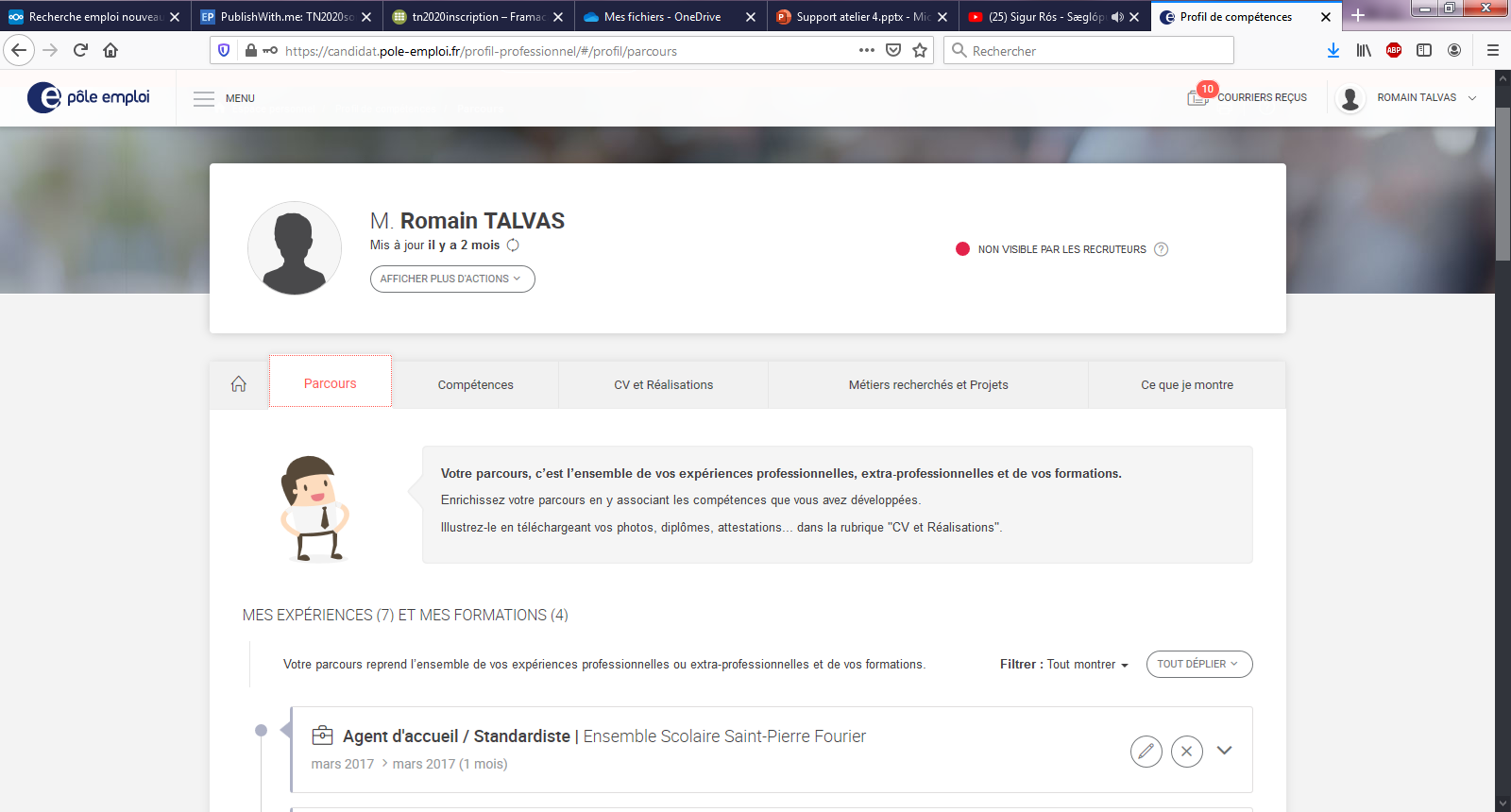Go to Métiers recherchés et Projets
1511x812 pixels.
(x=927, y=385)
